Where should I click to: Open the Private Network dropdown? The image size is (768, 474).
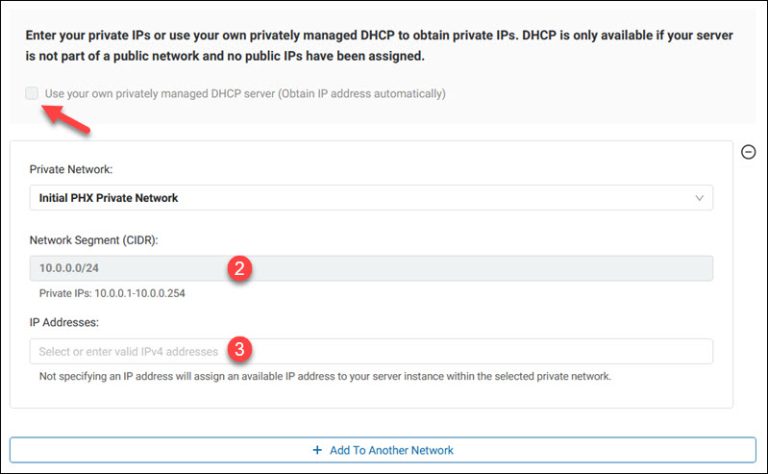click(371, 198)
